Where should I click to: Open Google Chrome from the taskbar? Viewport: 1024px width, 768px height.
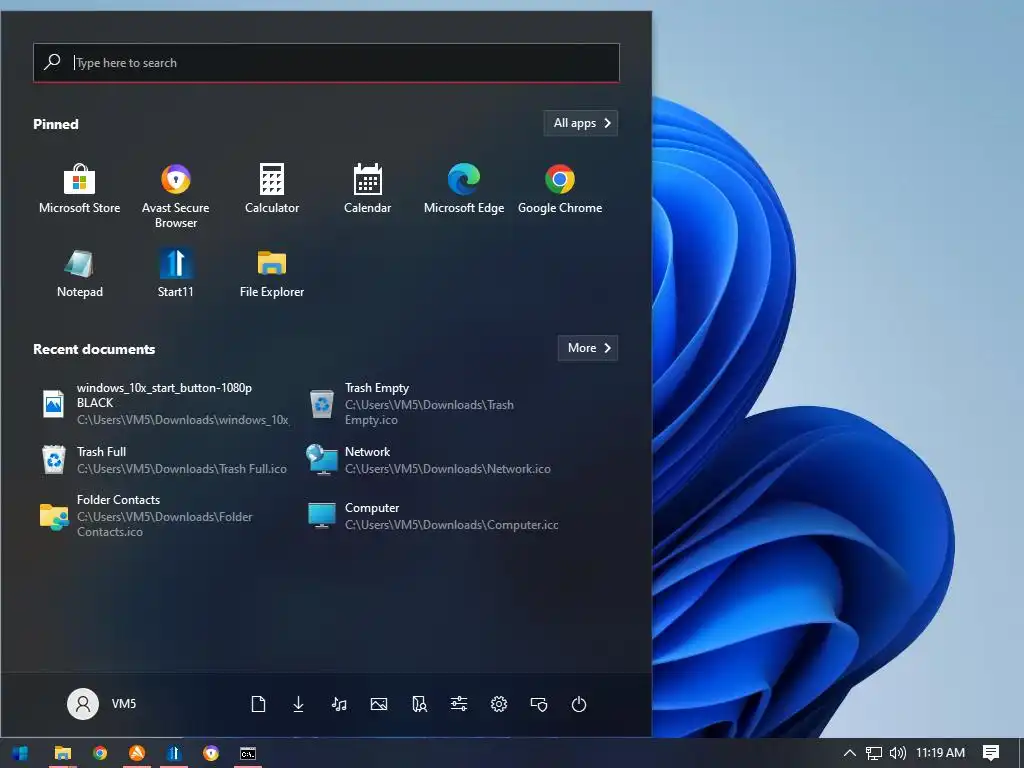click(x=99, y=753)
